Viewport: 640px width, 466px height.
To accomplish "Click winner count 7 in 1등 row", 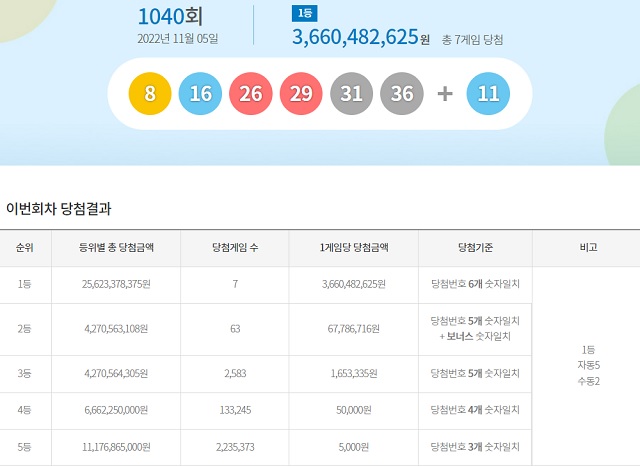I will 235,284.
